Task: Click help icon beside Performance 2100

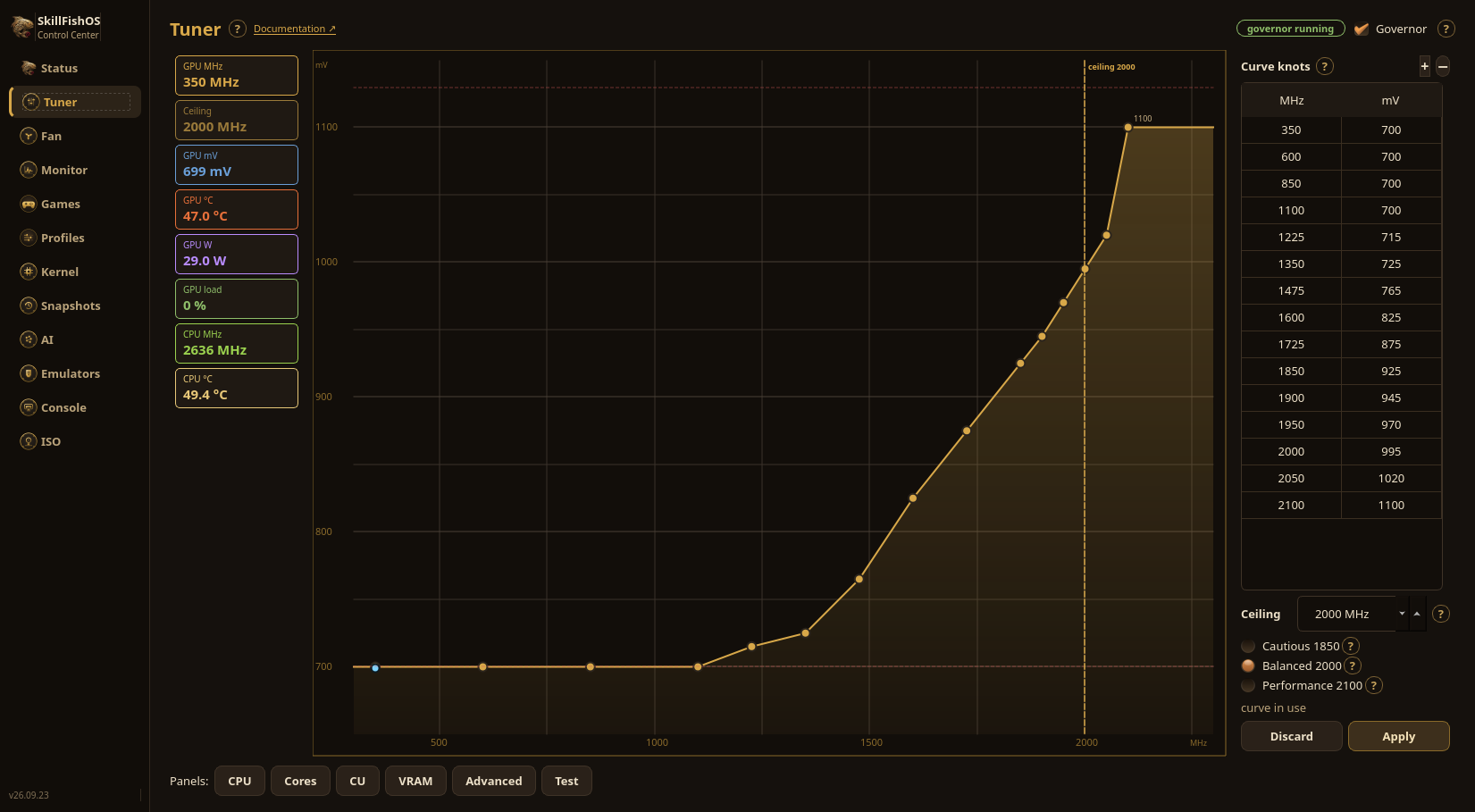Action: (x=1374, y=685)
